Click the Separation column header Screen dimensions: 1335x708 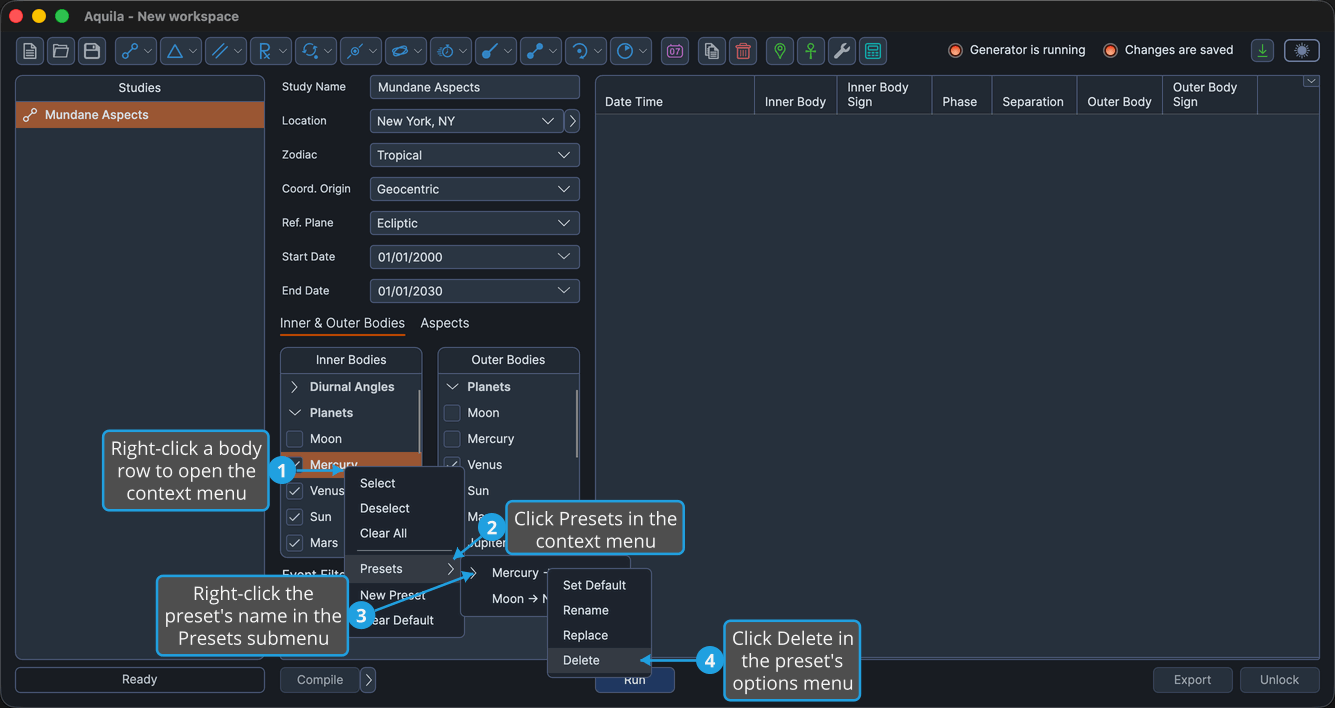[x=1033, y=95]
